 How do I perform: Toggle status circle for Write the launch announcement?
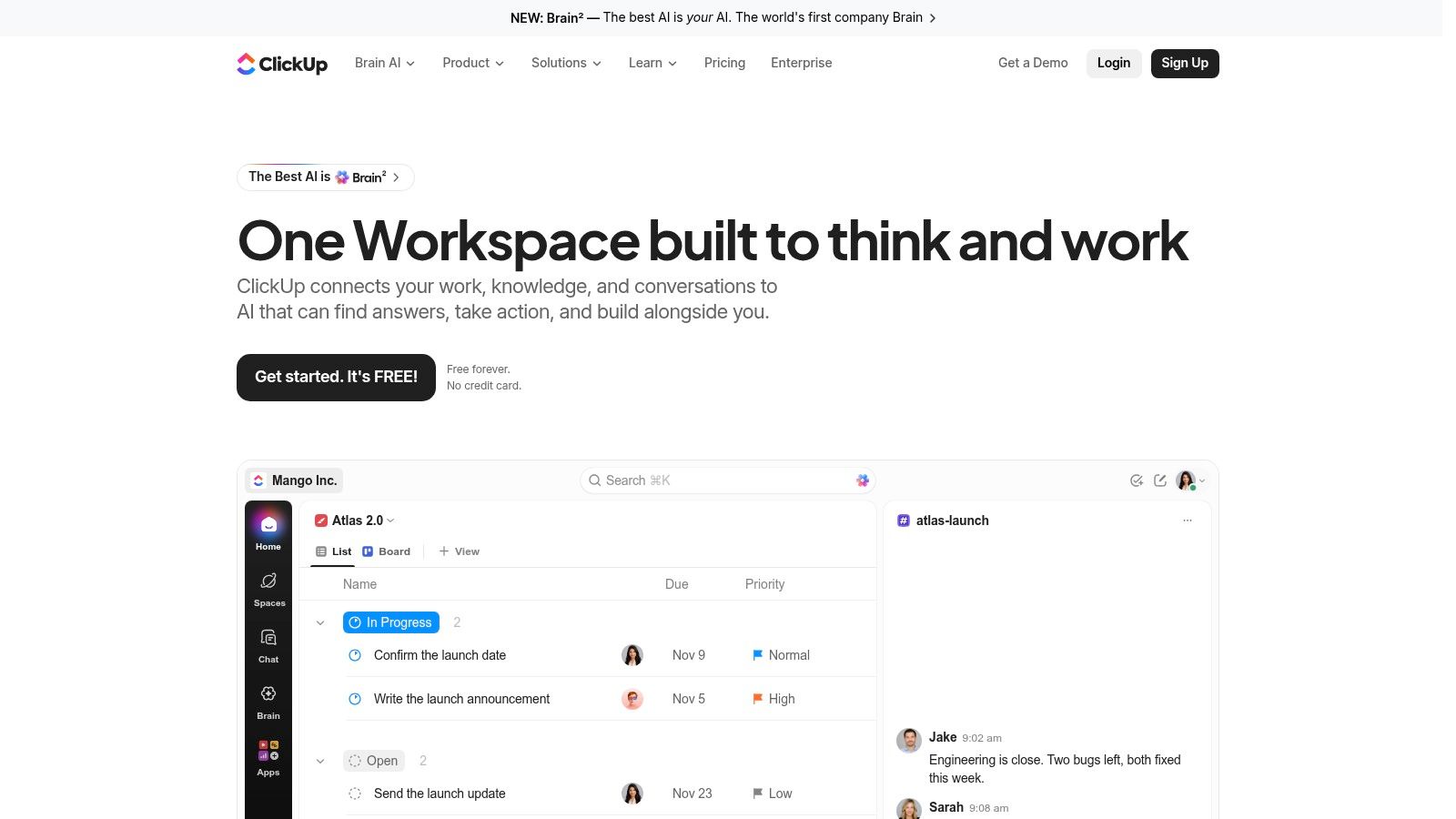[x=355, y=699]
